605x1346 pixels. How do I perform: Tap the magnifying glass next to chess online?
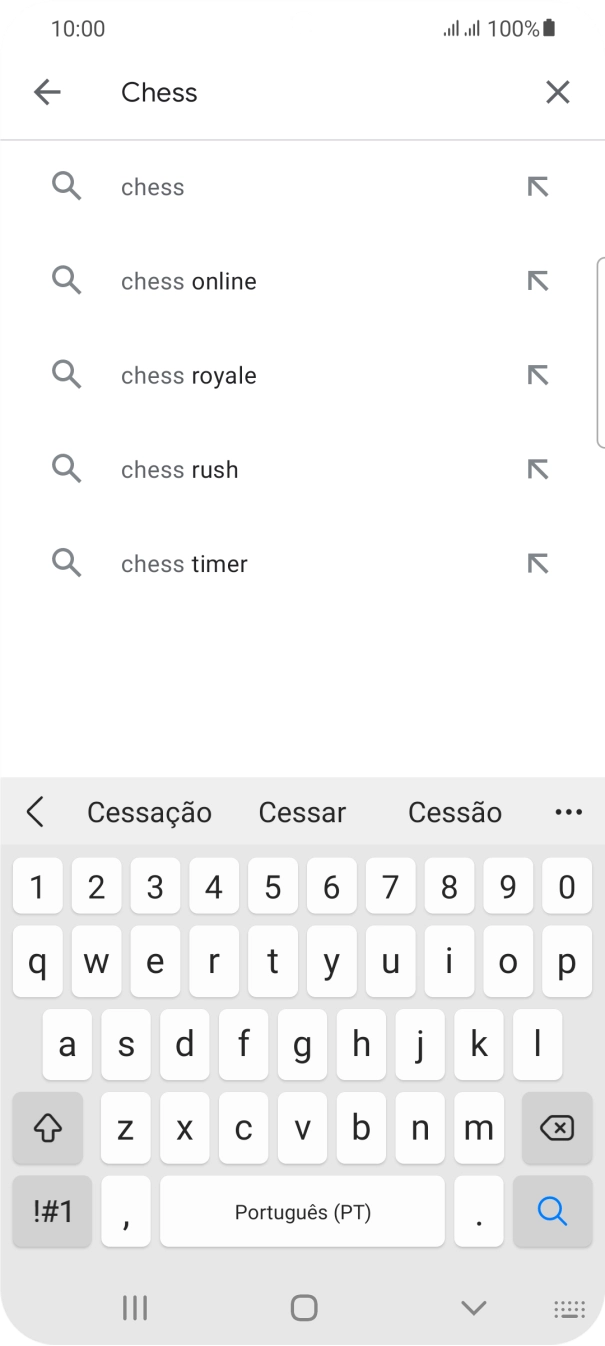click(x=66, y=281)
